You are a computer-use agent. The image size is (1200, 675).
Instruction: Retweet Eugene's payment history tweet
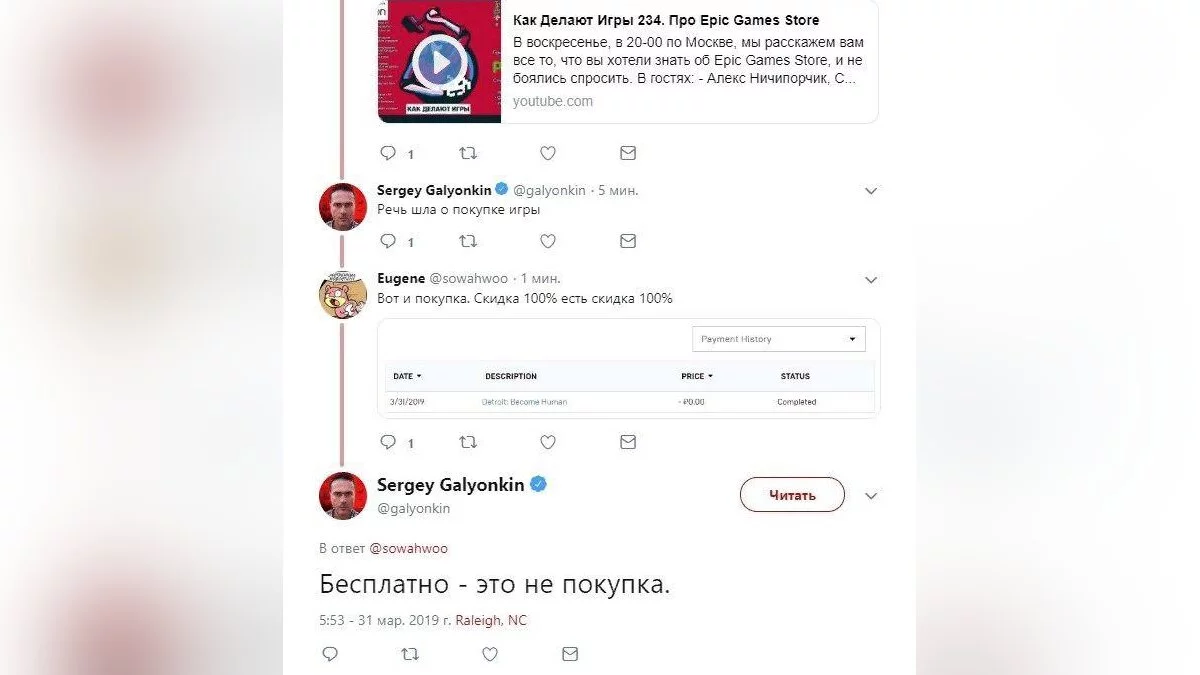pos(467,441)
